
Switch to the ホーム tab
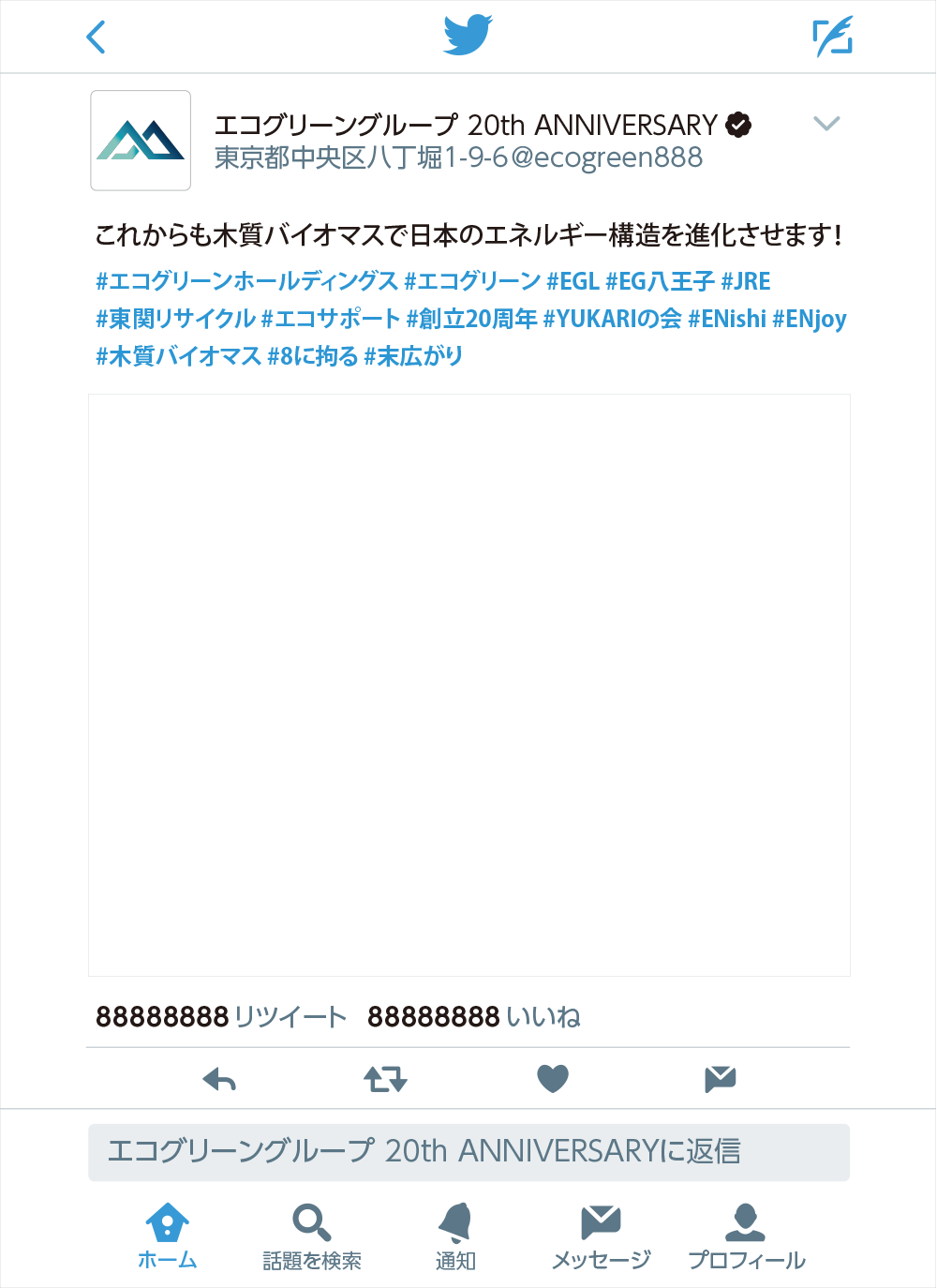tap(167, 1236)
